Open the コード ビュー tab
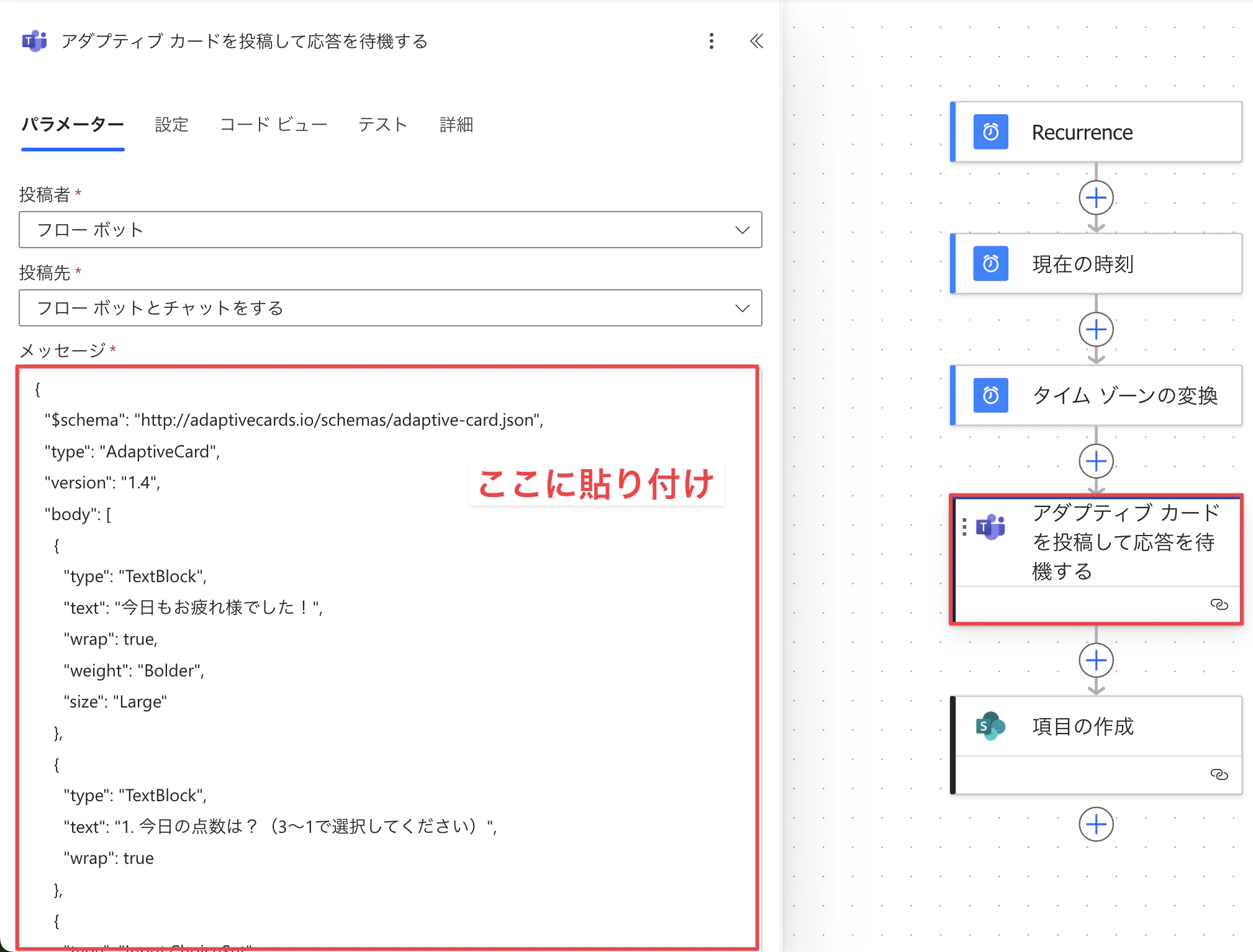 tap(273, 125)
